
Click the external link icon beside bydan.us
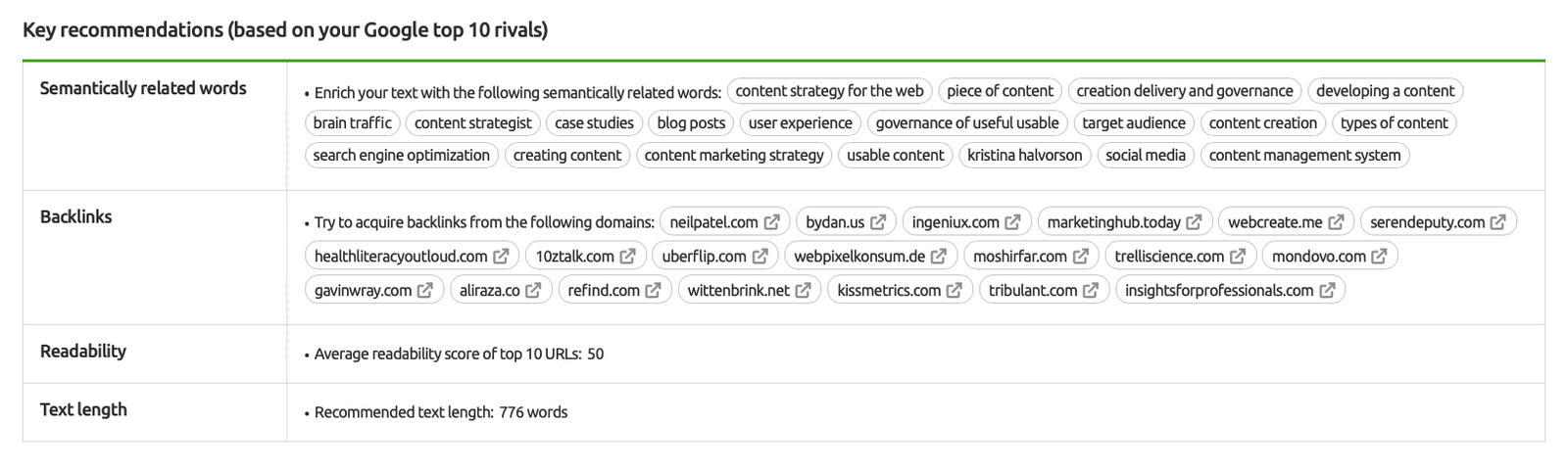click(878, 222)
